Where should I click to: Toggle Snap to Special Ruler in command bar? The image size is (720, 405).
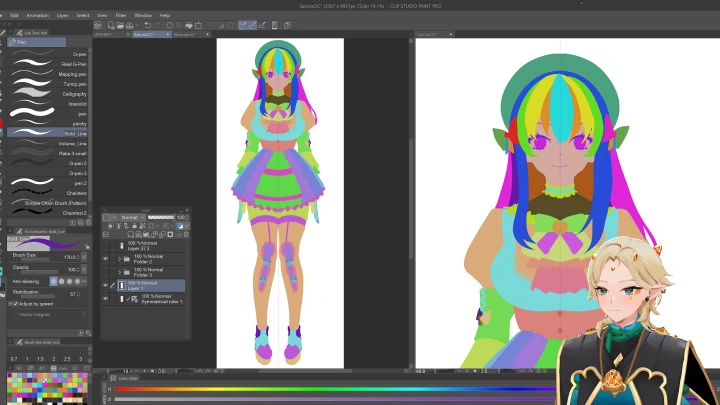point(252,25)
